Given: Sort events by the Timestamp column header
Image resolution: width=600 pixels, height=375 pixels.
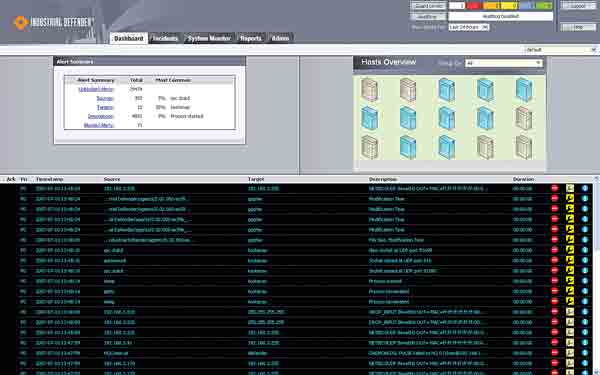Looking at the screenshot, I should [50, 179].
